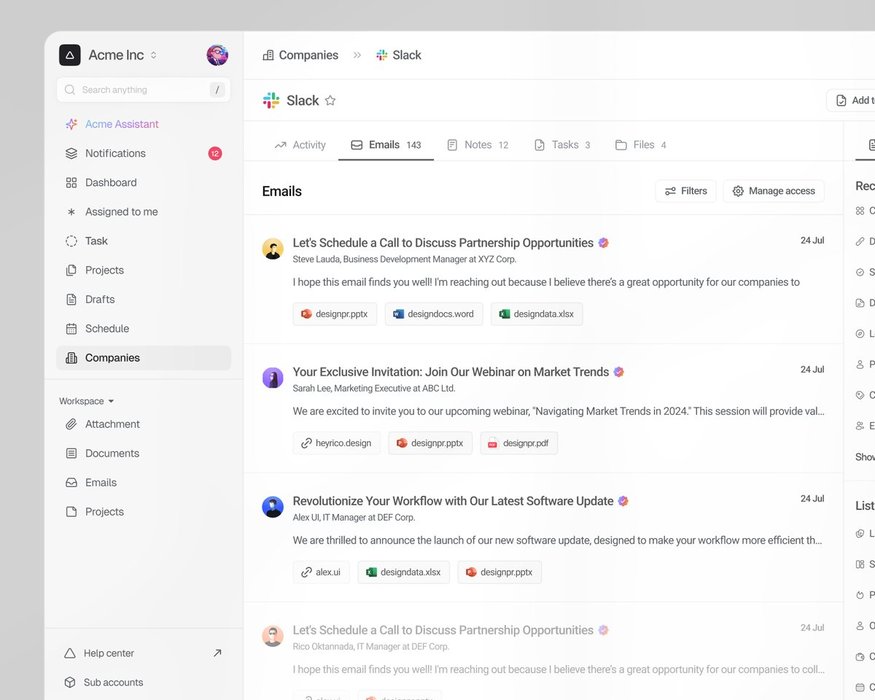Open Acme Assistant sparkle icon
Screen dimensions: 875x700
[x=71, y=125]
